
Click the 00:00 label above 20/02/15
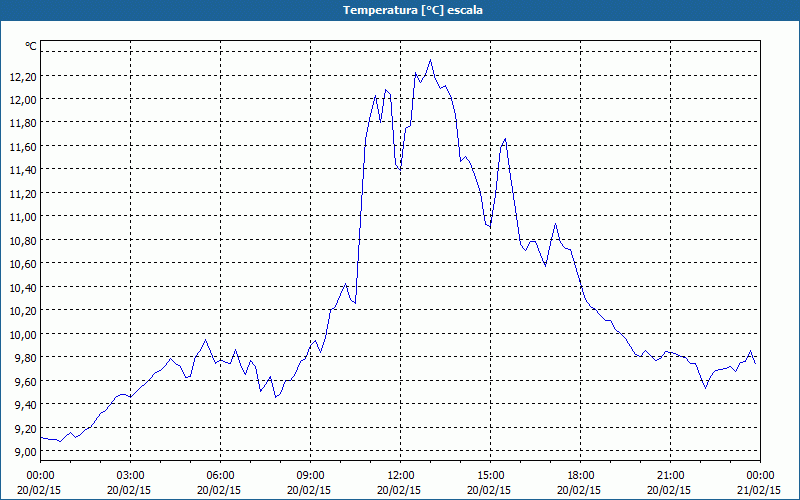[40, 476]
